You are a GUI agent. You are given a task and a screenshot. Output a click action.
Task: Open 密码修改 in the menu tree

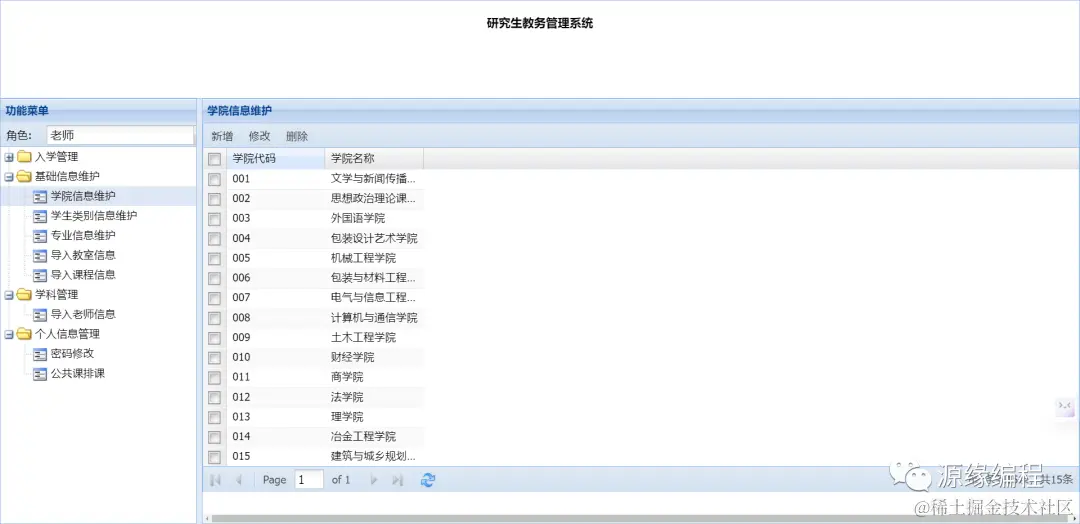pyautogui.click(x=72, y=354)
